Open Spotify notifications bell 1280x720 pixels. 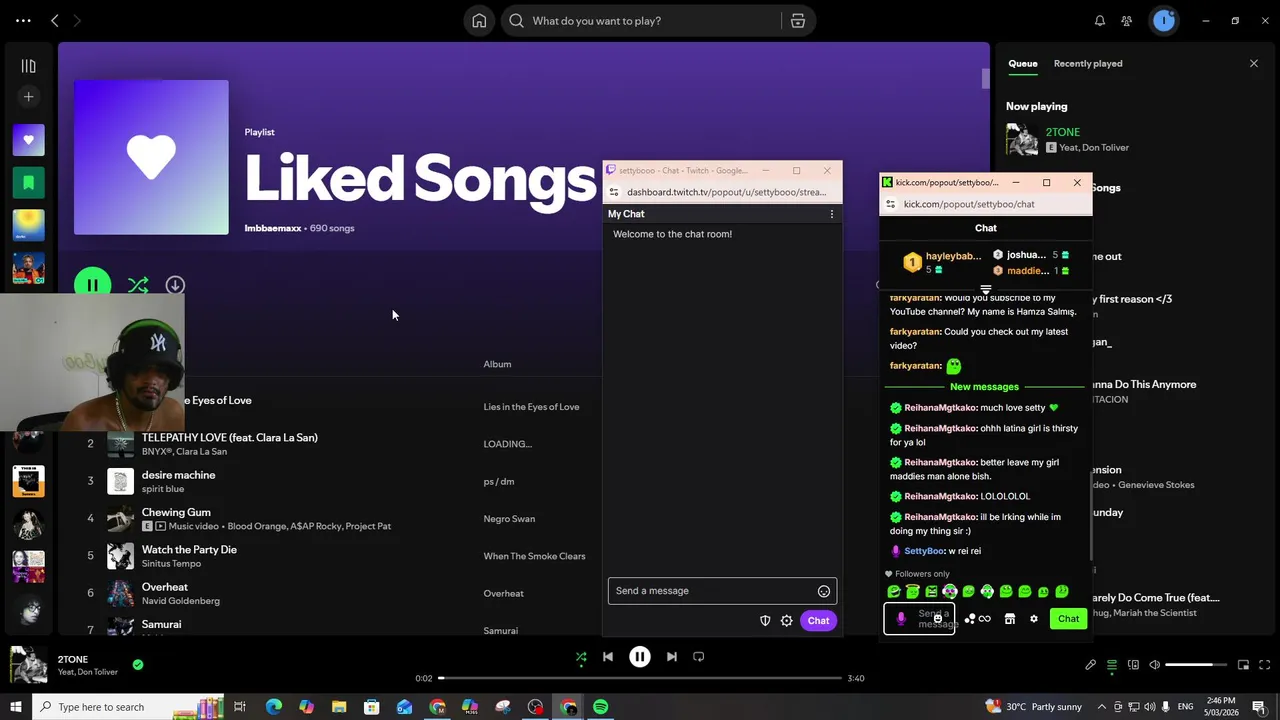click(1100, 21)
